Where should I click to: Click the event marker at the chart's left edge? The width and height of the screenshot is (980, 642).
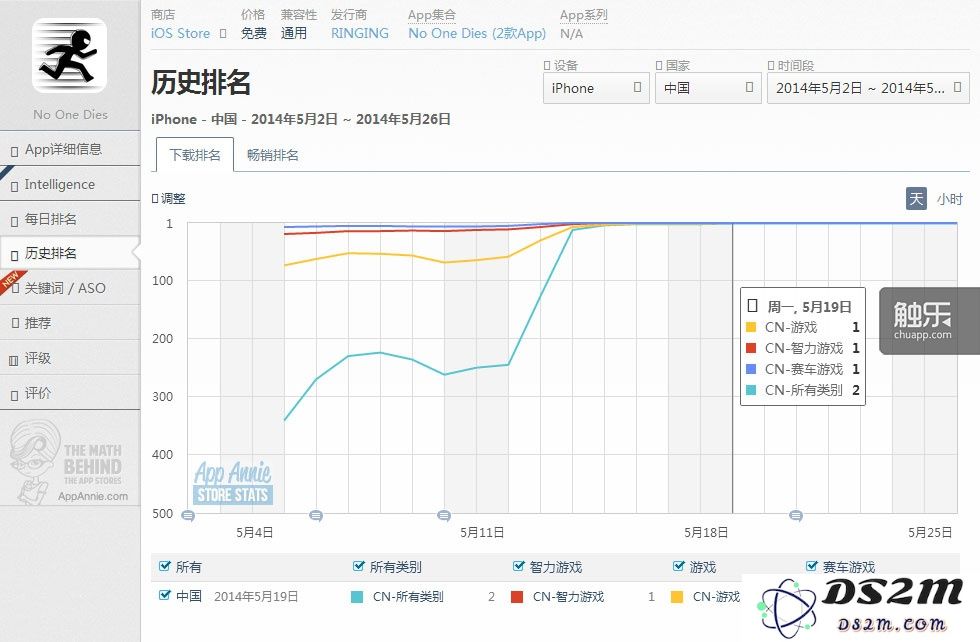point(188,516)
